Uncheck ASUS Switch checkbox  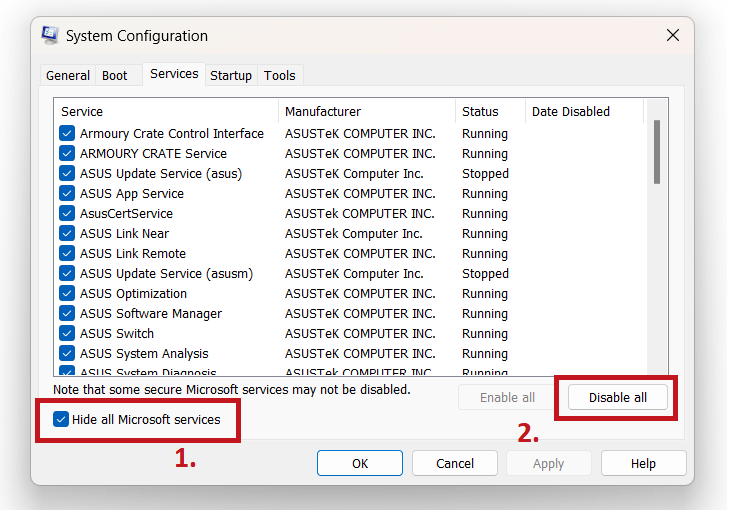point(67,334)
